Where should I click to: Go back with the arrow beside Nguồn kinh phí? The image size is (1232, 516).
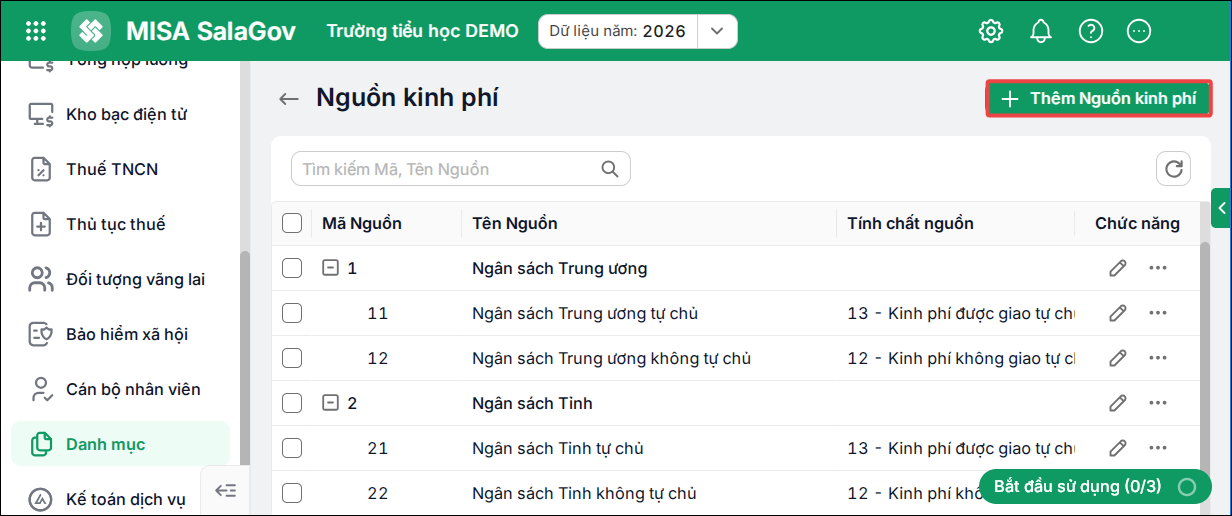tap(289, 98)
